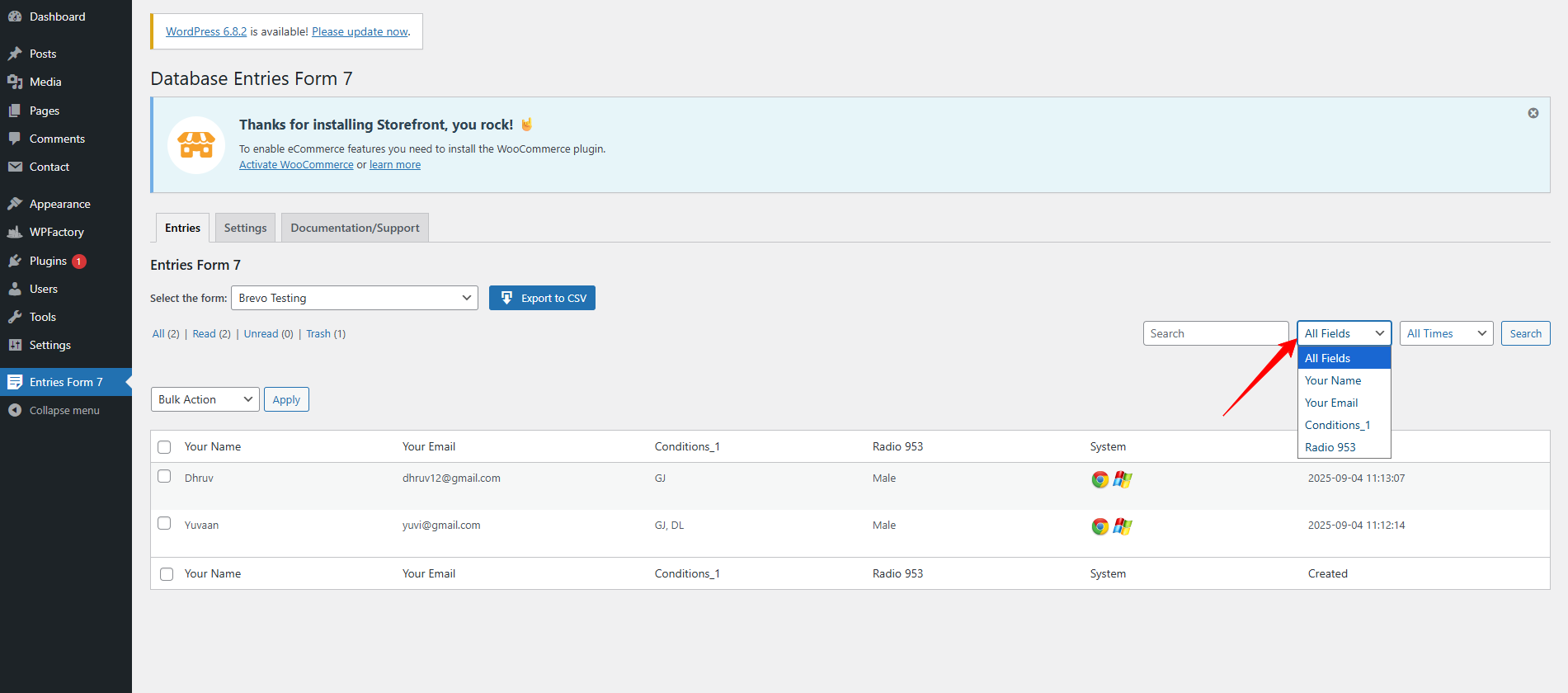The width and height of the screenshot is (1568, 693).
Task: Click the Dashboard icon in sidebar
Action: coord(15,16)
